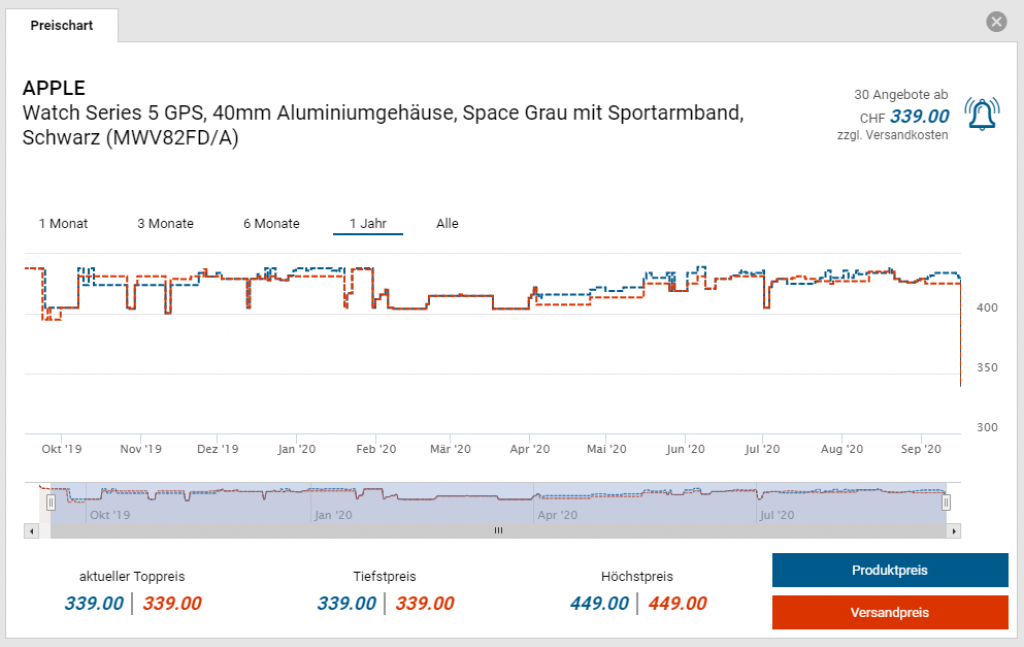This screenshot has height=647, width=1024.
Task: Close the Preischart dialog
Action: pos(996,22)
